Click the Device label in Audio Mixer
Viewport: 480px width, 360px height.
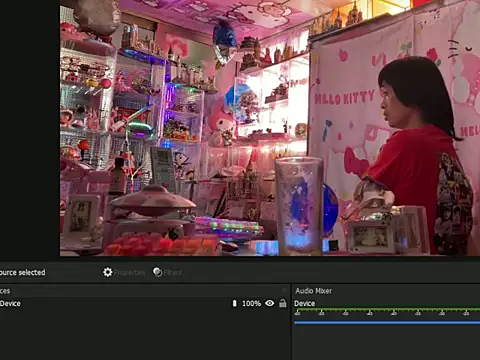[x=304, y=303]
